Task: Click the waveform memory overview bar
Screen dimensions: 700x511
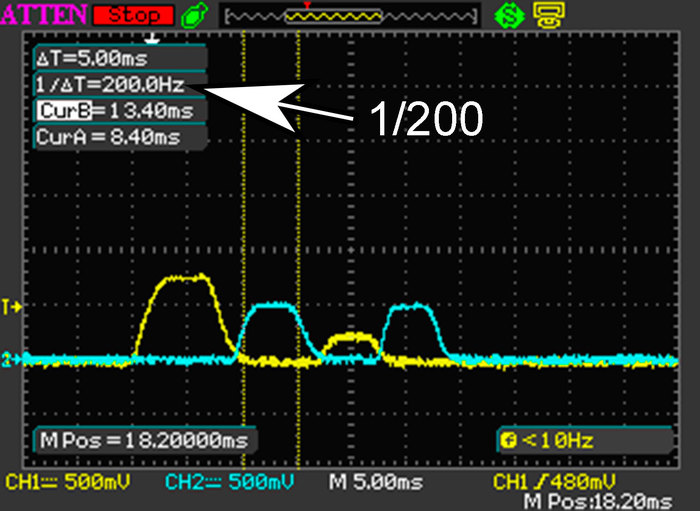Action: point(350,17)
